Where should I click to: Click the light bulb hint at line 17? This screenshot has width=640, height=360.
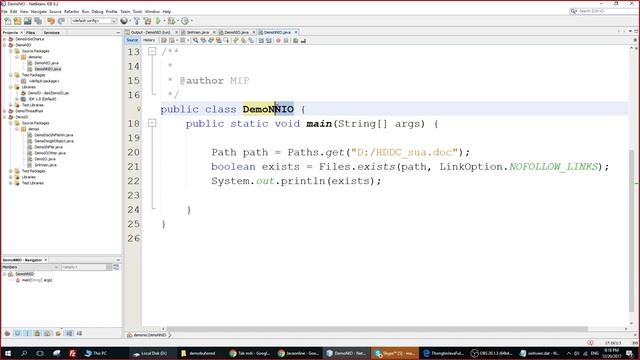[x=138, y=109]
